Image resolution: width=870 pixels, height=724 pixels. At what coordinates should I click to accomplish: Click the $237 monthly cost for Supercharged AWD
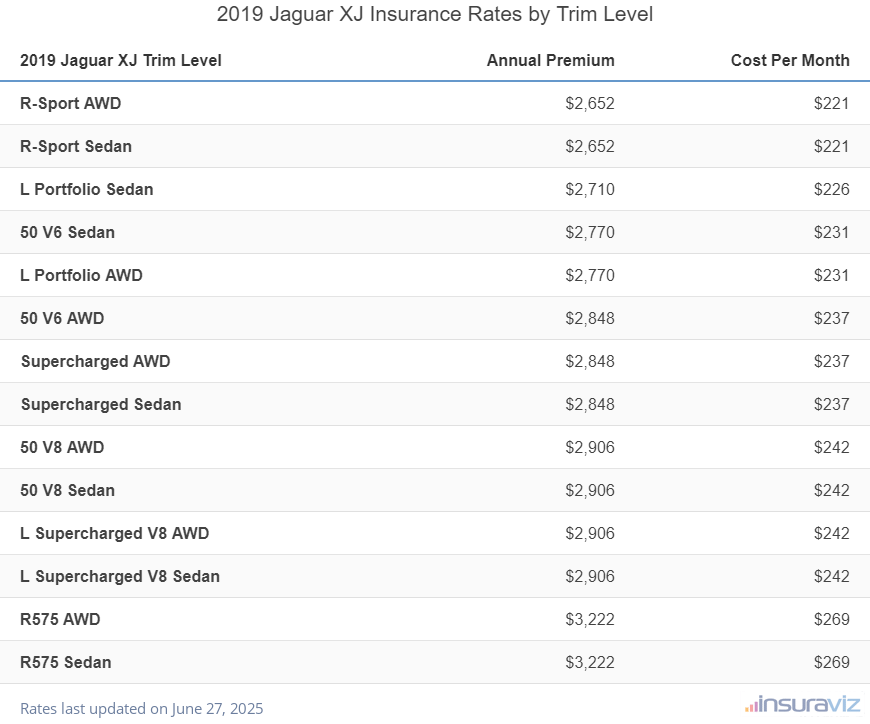pyautogui.click(x=832, y=362)
